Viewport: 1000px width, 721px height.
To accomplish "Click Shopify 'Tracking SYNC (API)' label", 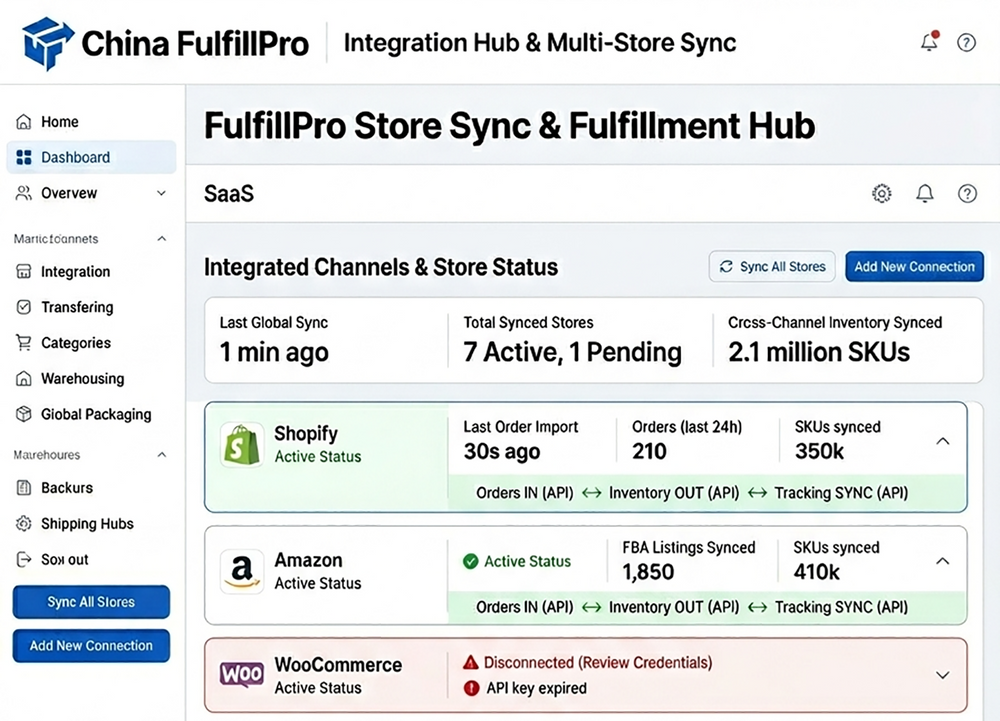I will [841, 493].
